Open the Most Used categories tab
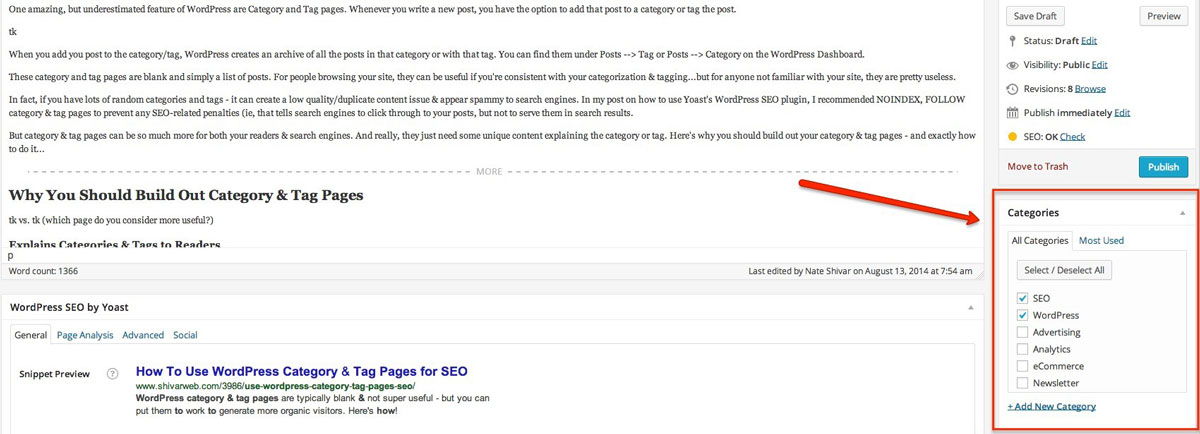The height and width of the screenshot is (434, 1200). (x=1101, y=240)
